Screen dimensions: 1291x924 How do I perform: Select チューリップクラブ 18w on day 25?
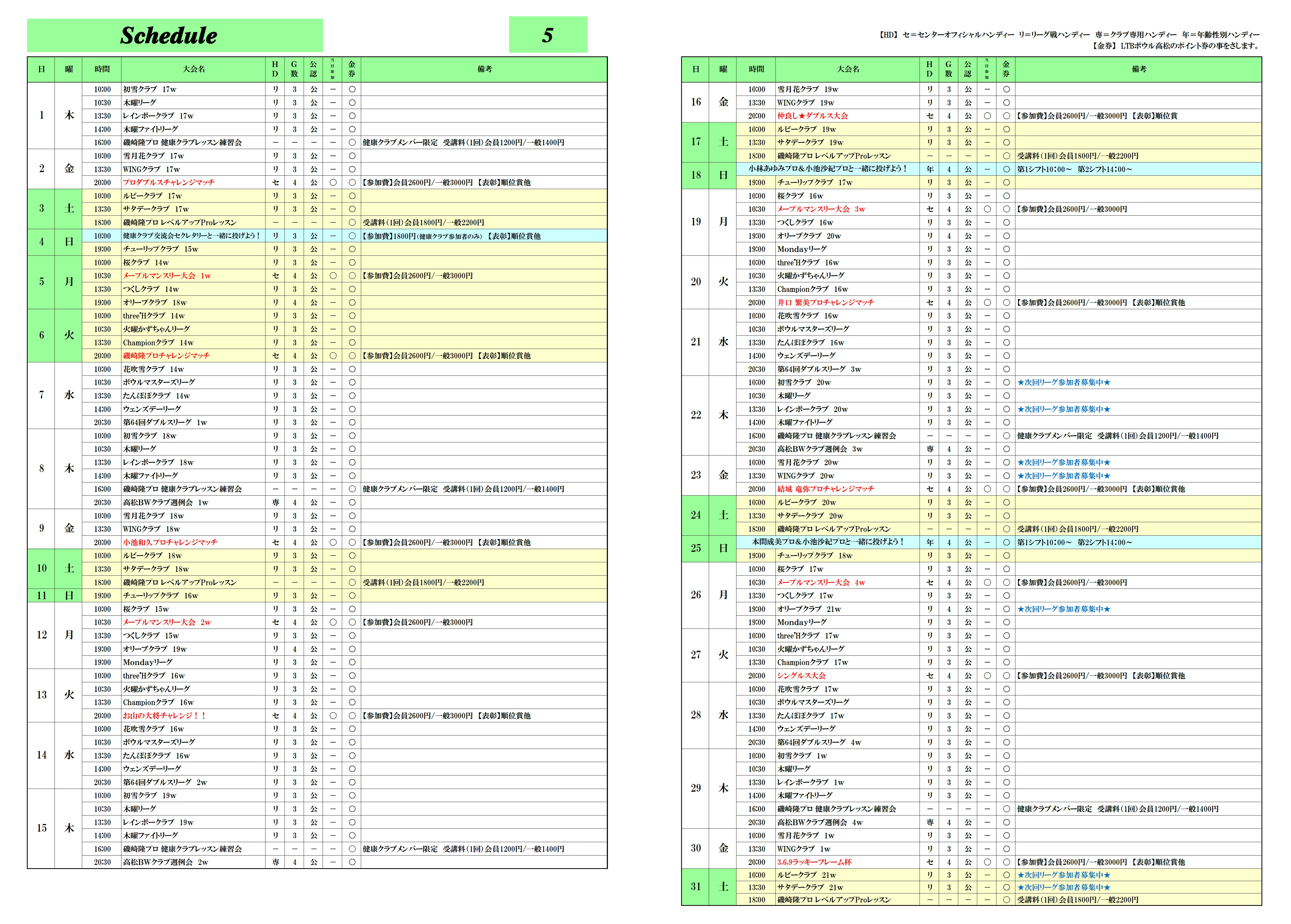click(815, 556)
